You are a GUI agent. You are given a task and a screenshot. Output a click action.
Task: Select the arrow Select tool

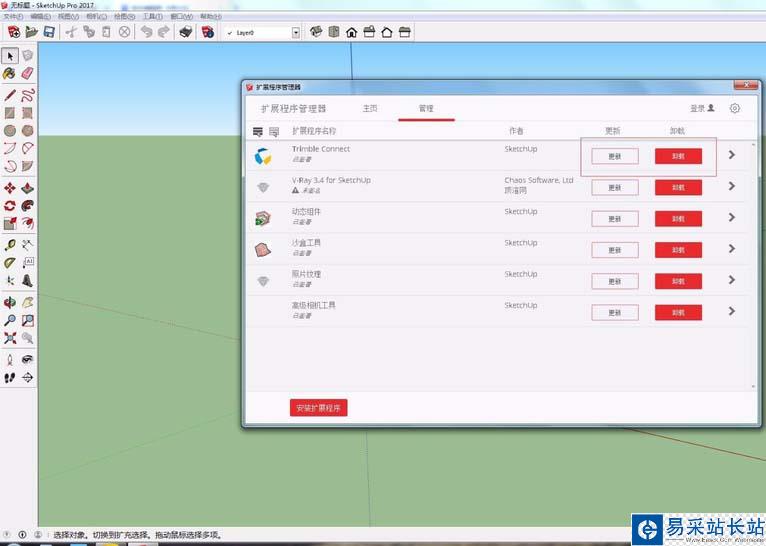10,56
